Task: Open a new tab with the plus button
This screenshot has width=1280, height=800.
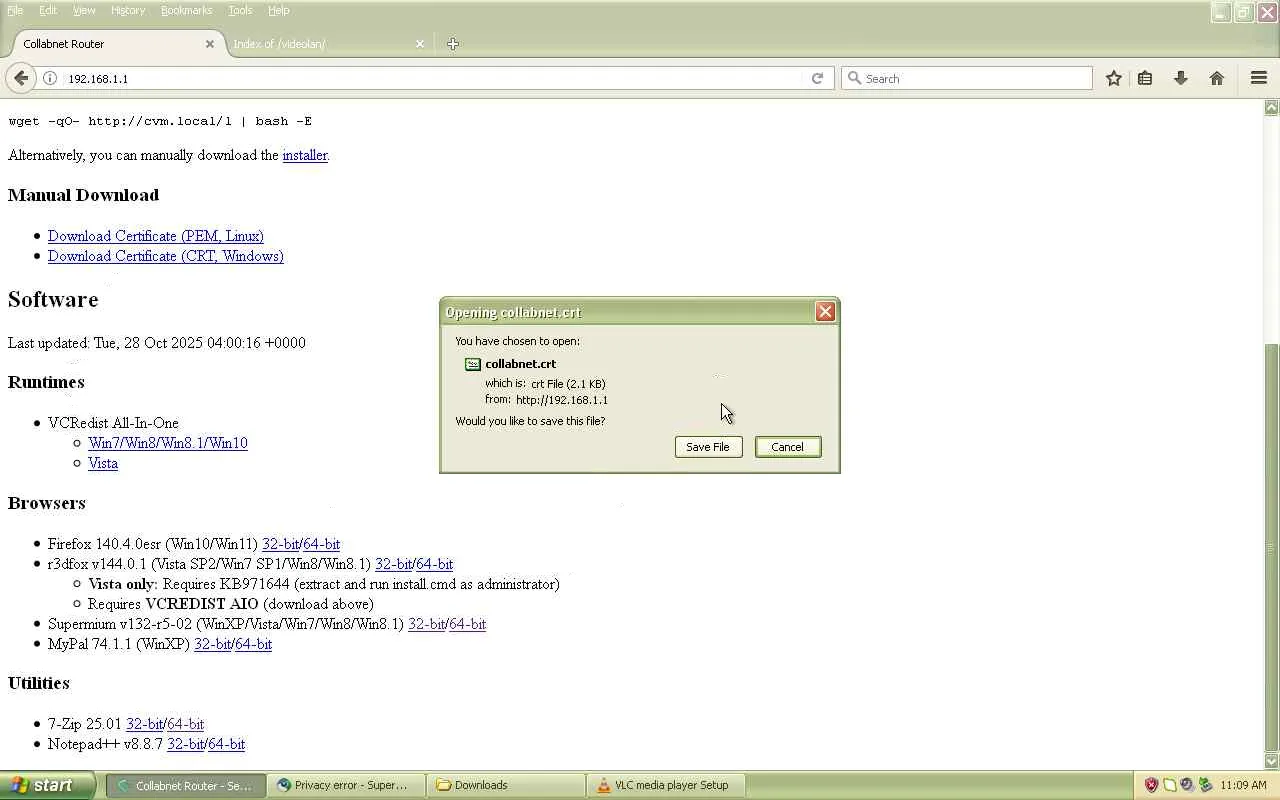Action: click(x=453, y=44)
